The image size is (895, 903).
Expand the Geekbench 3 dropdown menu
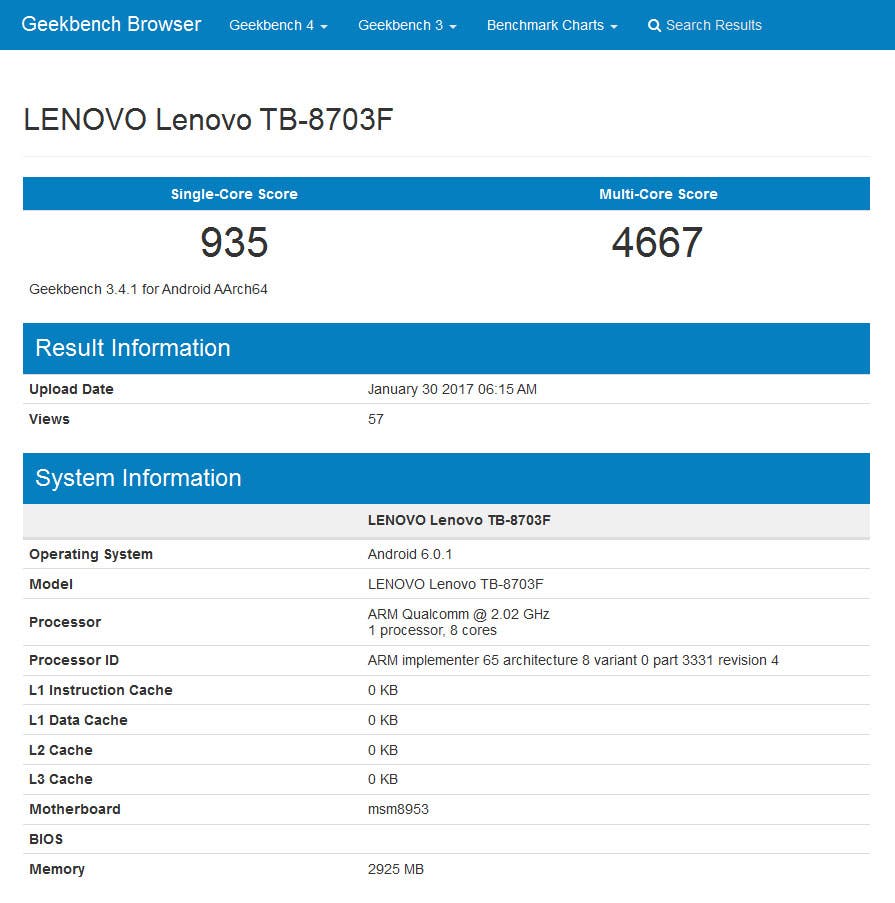pos(407,25)
